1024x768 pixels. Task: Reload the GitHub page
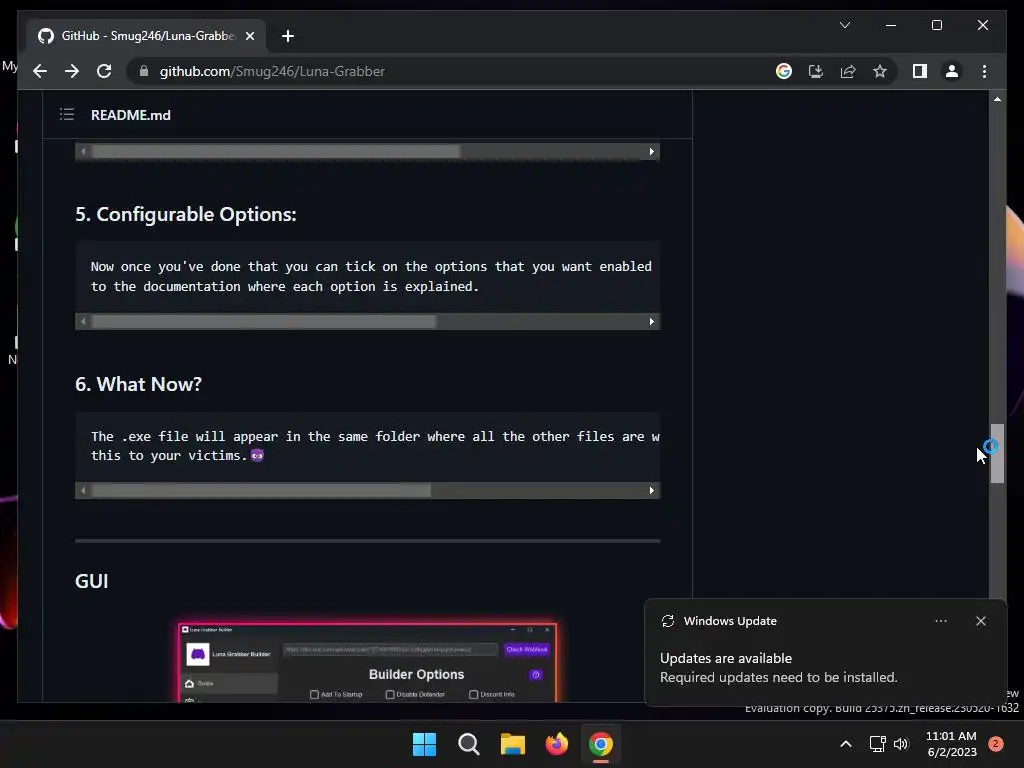pyautogui.click(x=104, y=71)
